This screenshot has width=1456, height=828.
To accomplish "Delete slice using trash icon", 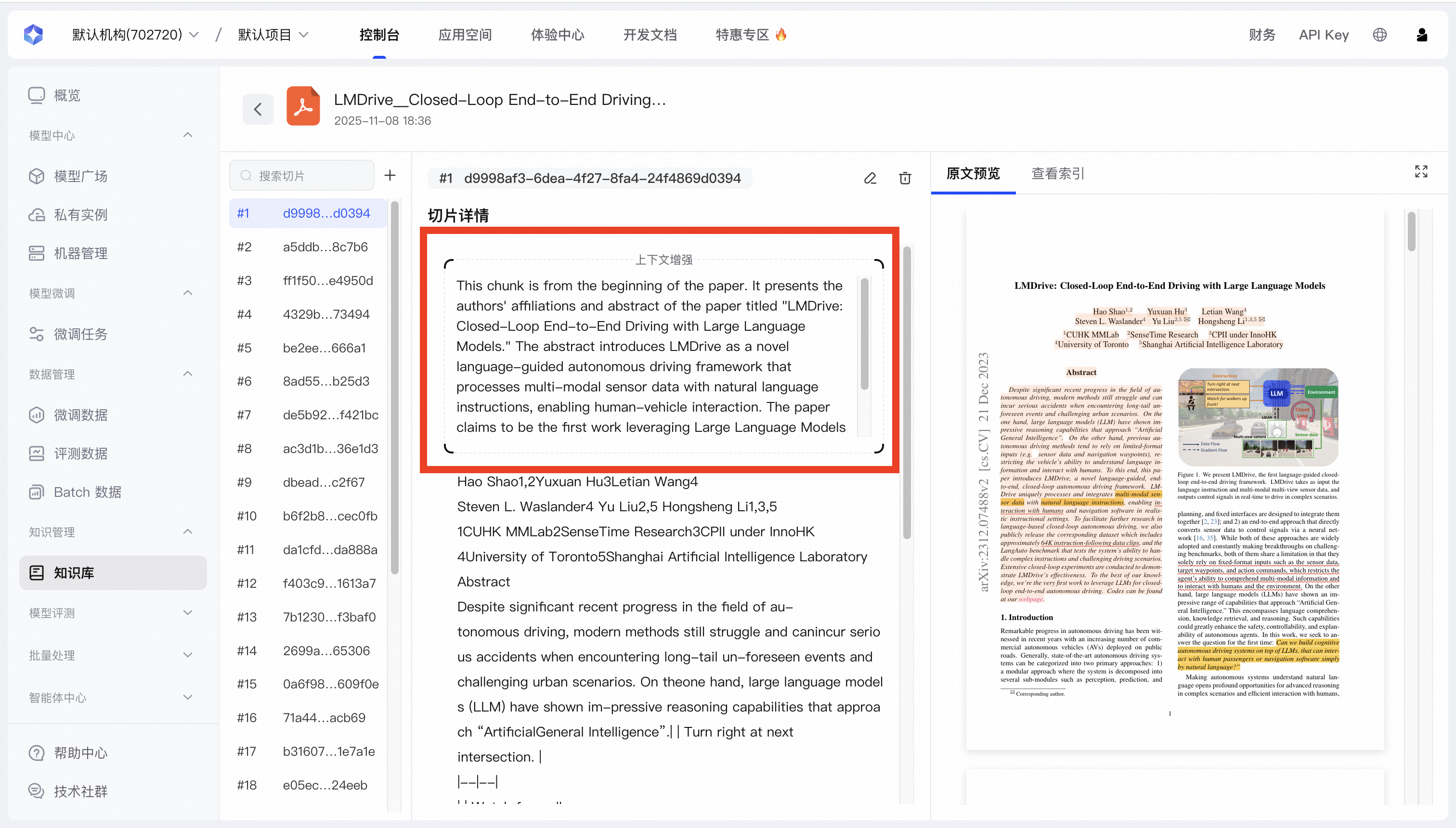I will [905, 178].
